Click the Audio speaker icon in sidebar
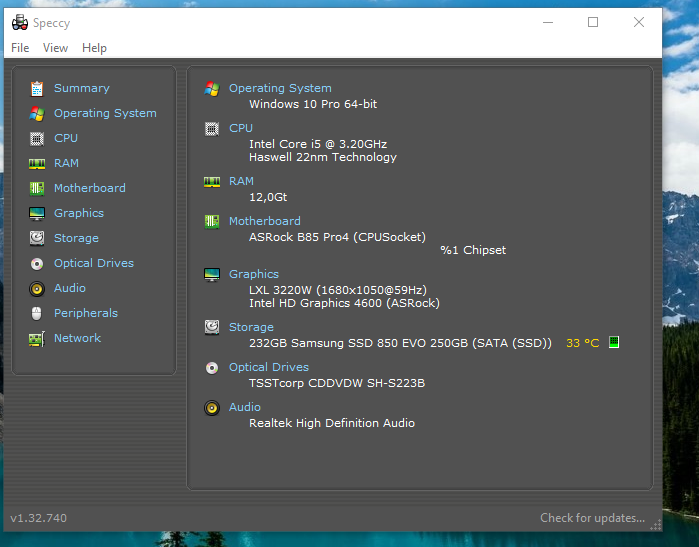 [37, 289]
